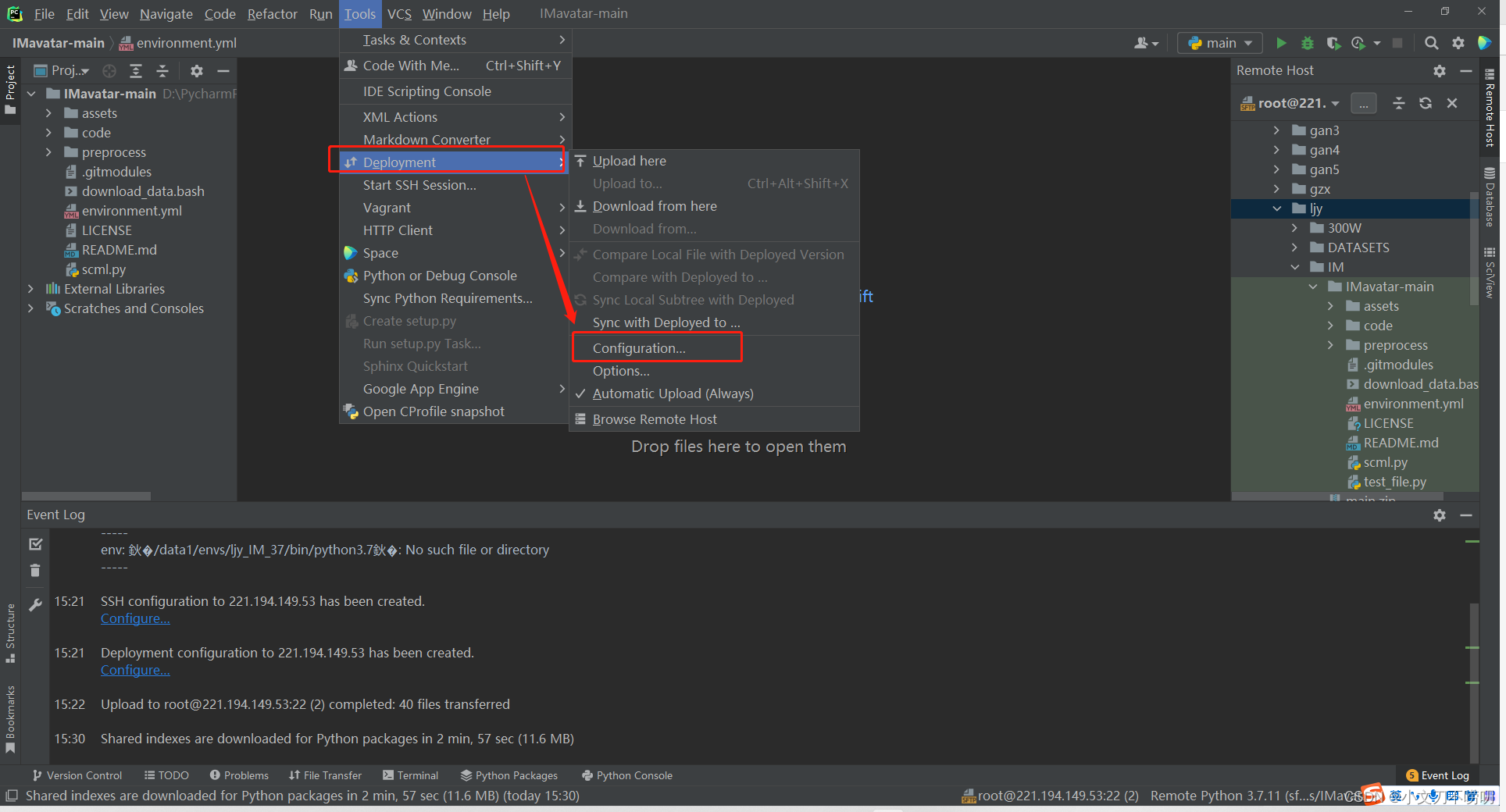The image size is (1506, 812).
Task: Open the Tools menu
Action: click(360, 14)
